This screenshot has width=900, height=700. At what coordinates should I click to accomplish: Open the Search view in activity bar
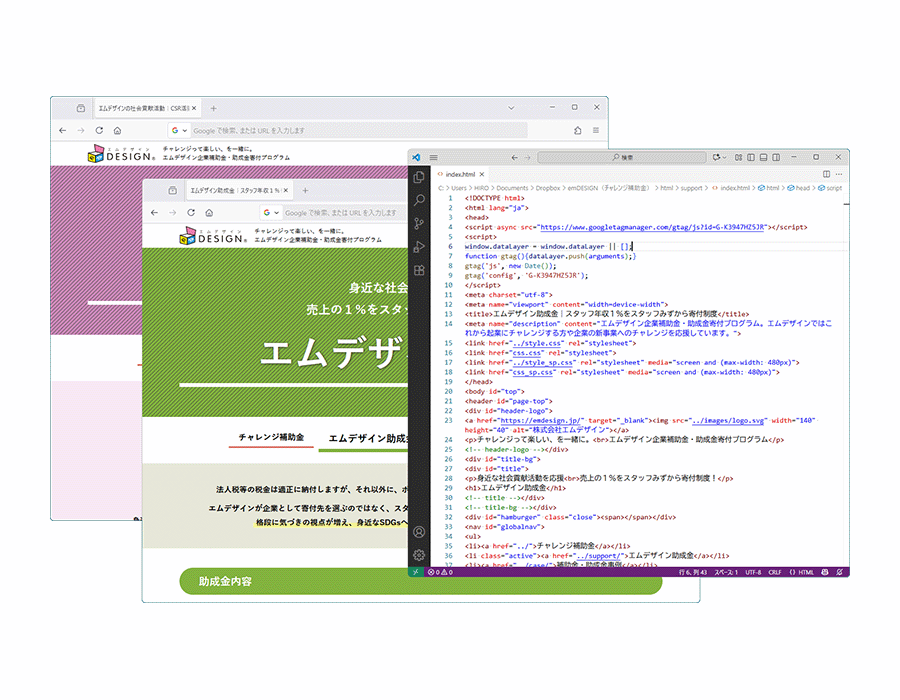pyautogui.click(x=420, y=201)
